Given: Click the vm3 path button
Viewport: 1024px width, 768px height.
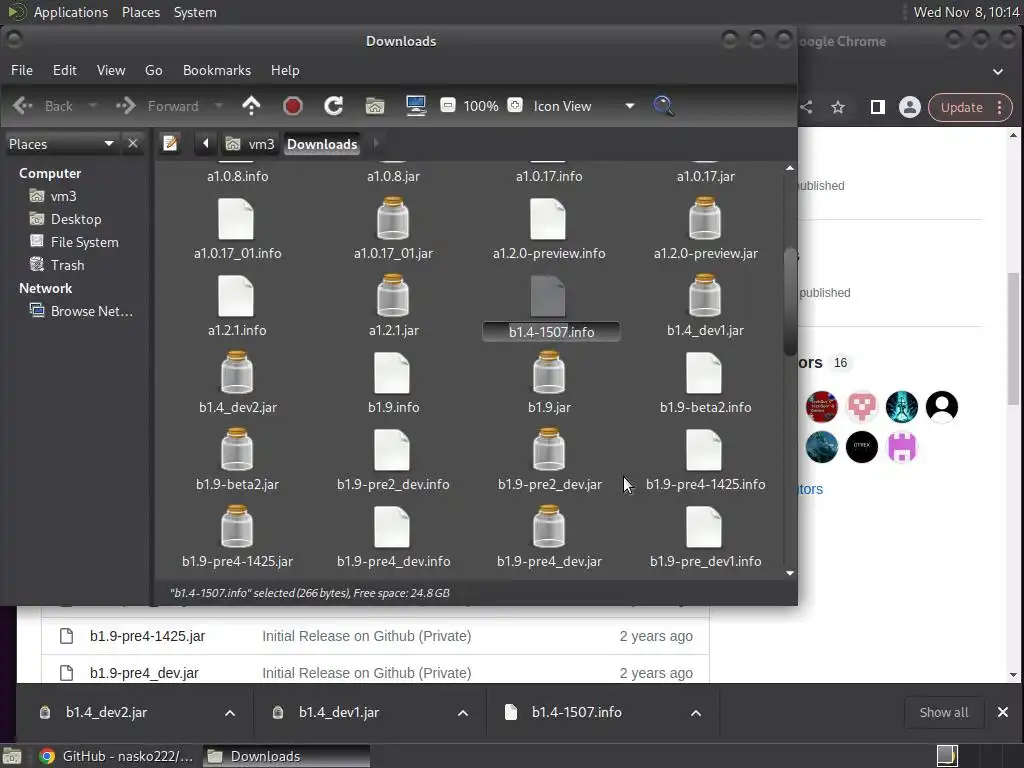Looking at the screenshot, I should (x=250, y=144).
